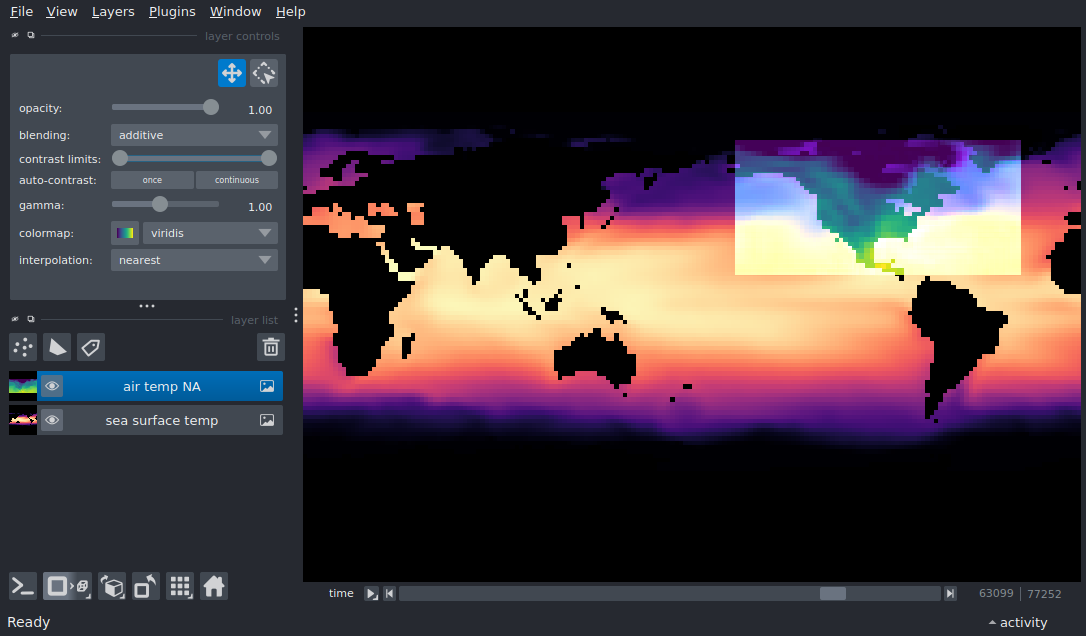The width and height of the screenshot is (1086, 636).
Task: Select the air temp NA layer
Action: [161, 386]
